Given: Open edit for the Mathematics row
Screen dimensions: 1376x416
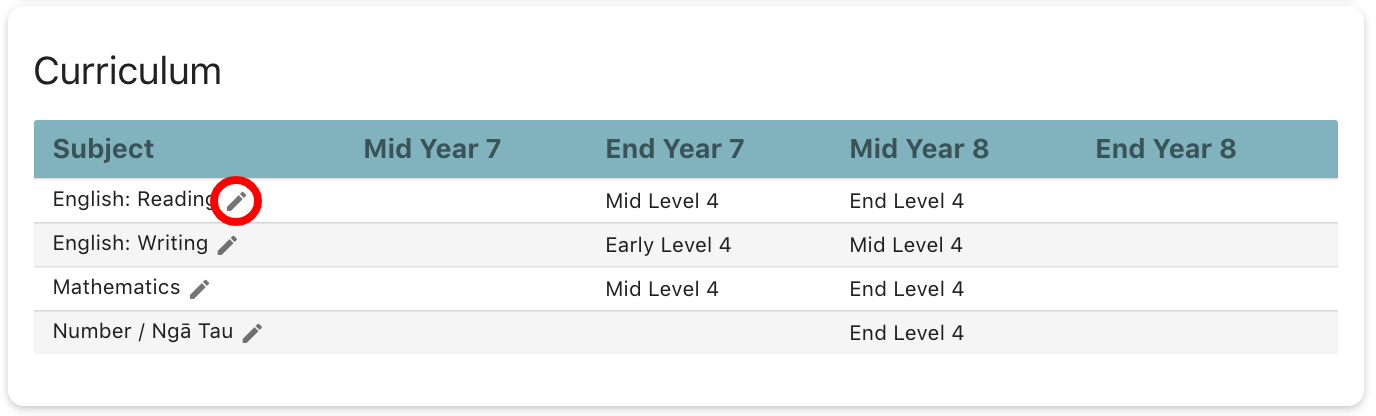Looking at the screenshot, I should (200, 289).
